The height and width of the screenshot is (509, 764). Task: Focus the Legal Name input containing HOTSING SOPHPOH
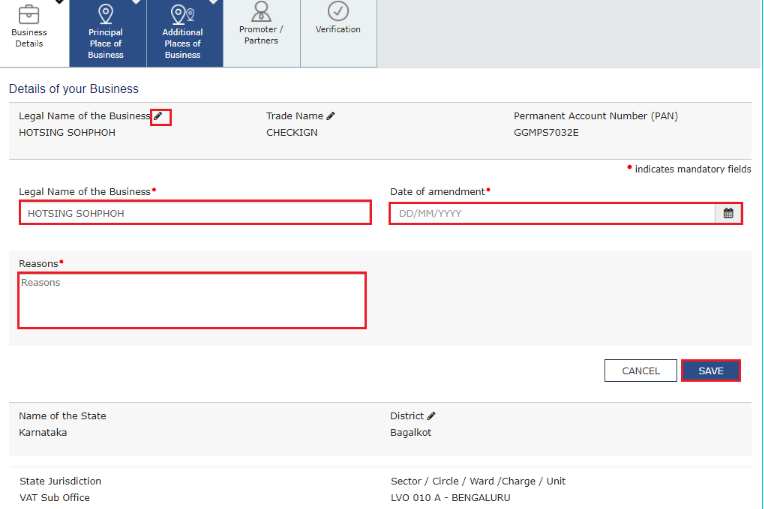coord(195,213)
